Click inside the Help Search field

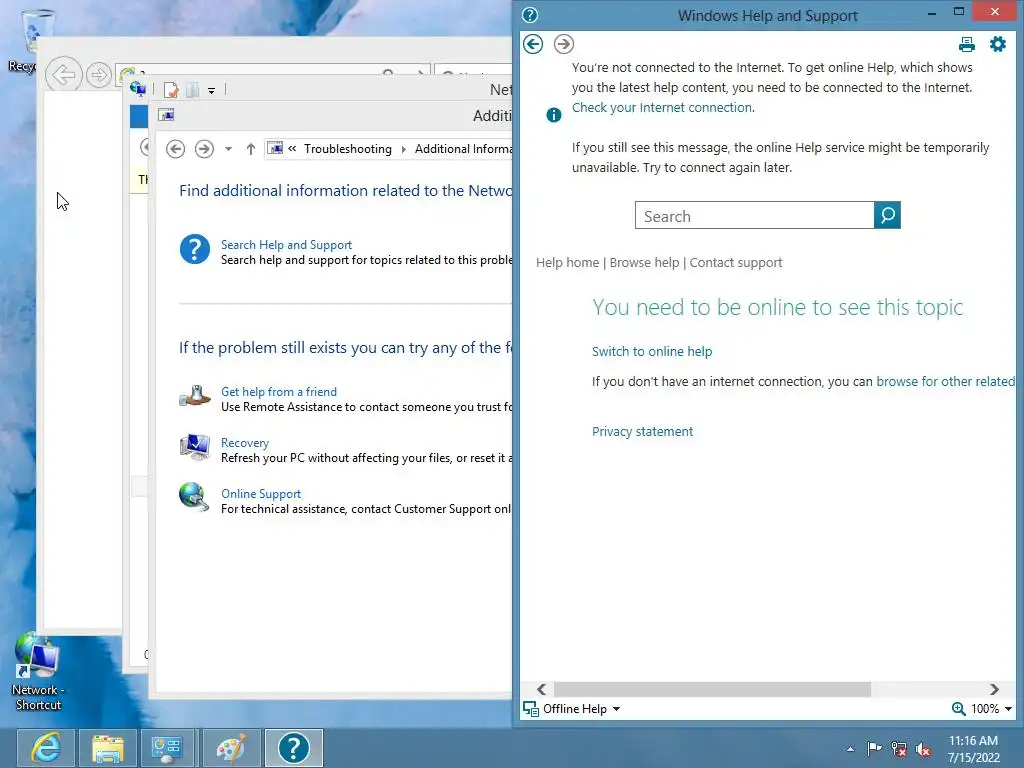tap(754, 216)
